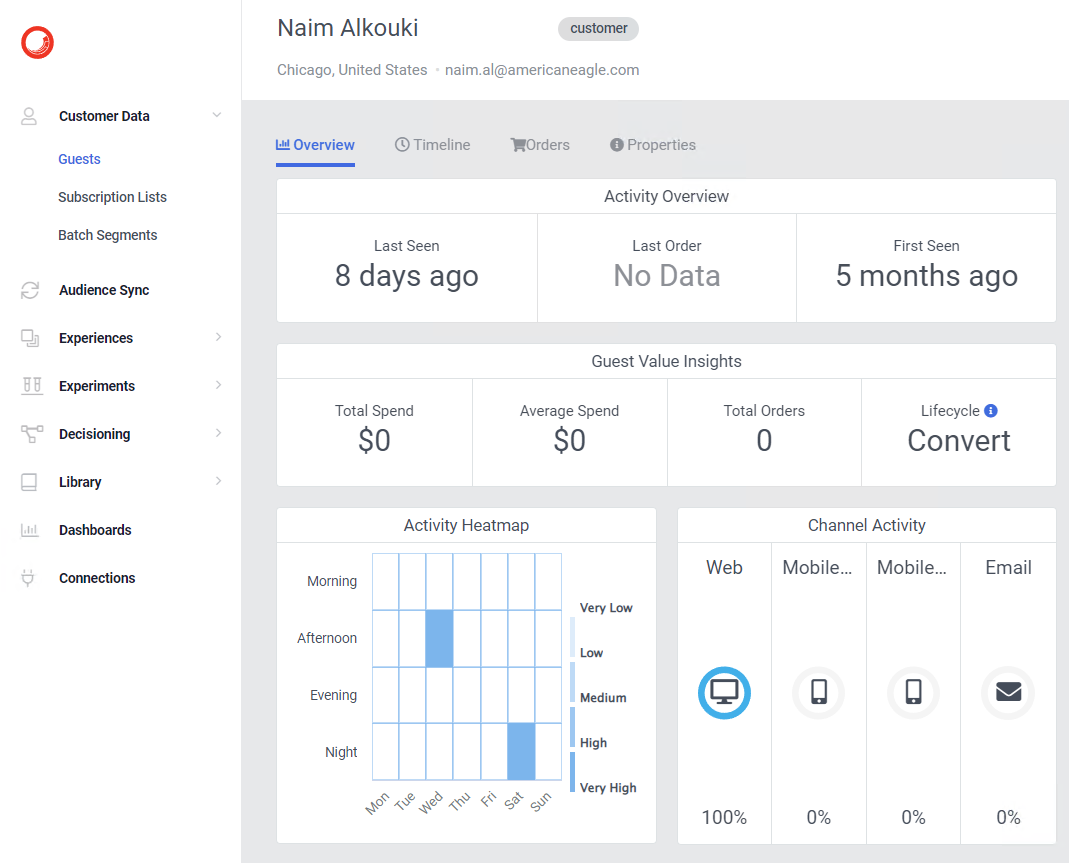Open the Dashboards menu item

coord(95,530)
